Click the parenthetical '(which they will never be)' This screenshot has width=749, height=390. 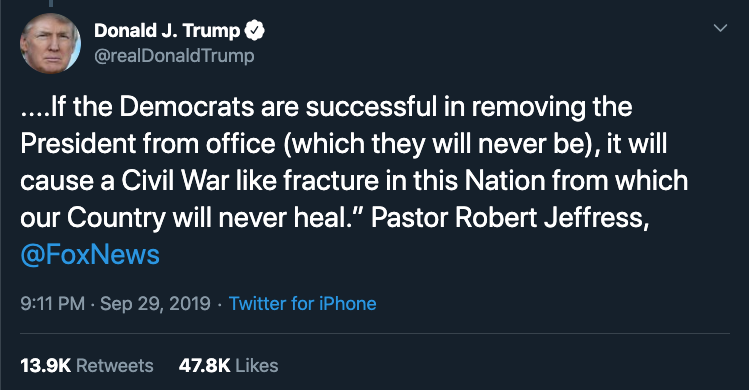442,143
